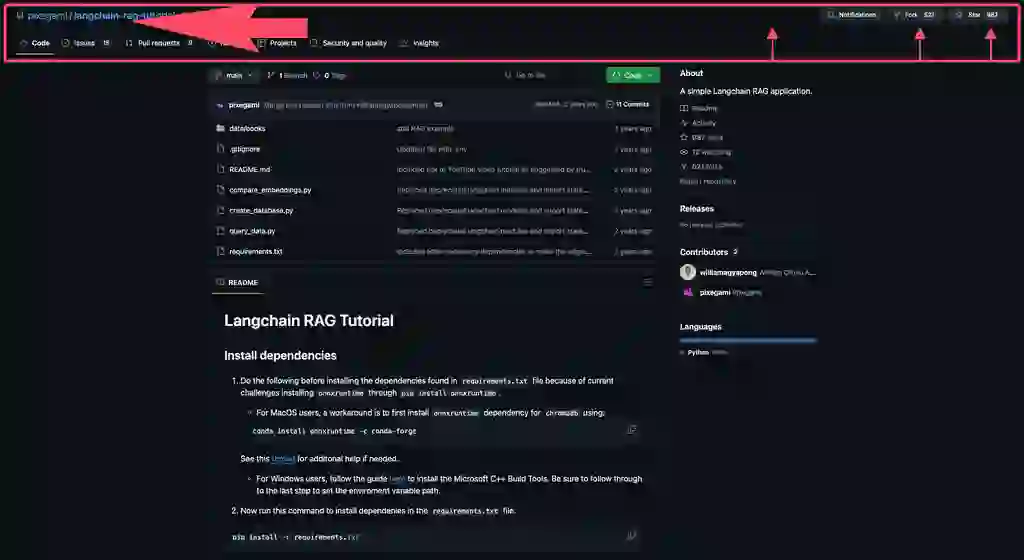Open the Issues tab

pos(86,43)
